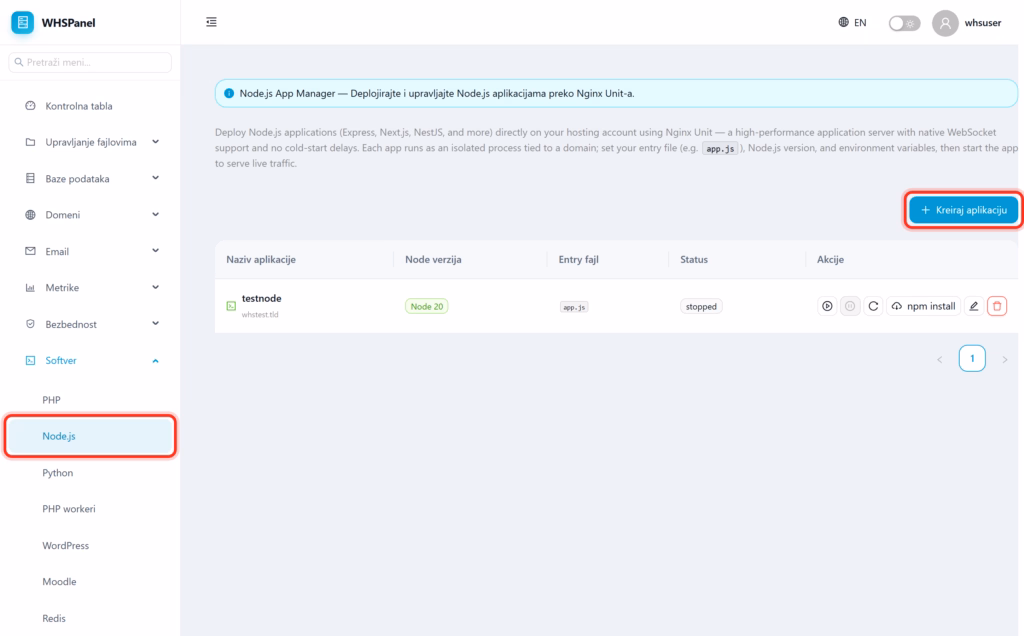Edit testnode with the pencil icon
This screenshot has width=1024, height=636.
[x=974, y=306]
